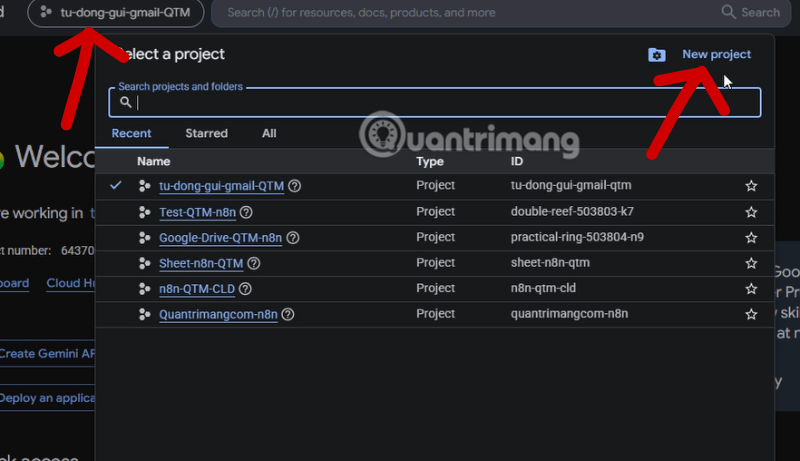Select the ID text n8n-qtm-cld
The height and width of the screenshot is (461, 800).
click(x=543, y=288)
